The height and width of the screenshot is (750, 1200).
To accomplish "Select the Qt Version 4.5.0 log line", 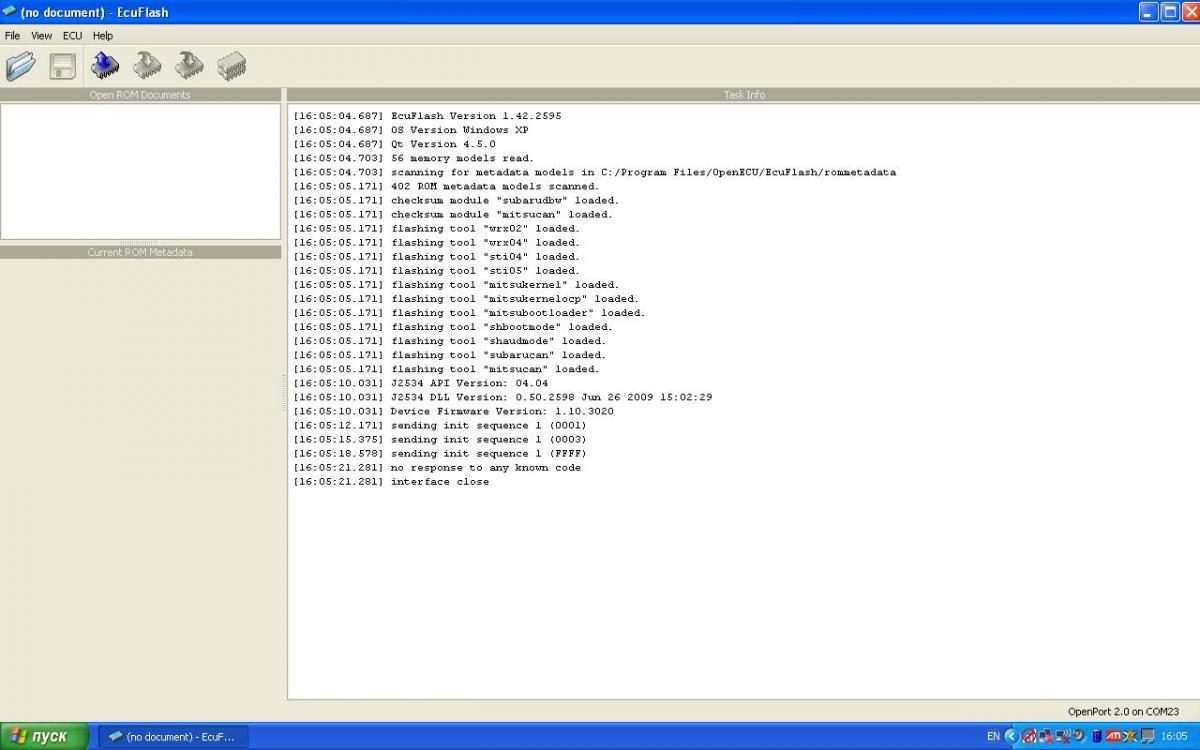I will [x=394, y=144].
